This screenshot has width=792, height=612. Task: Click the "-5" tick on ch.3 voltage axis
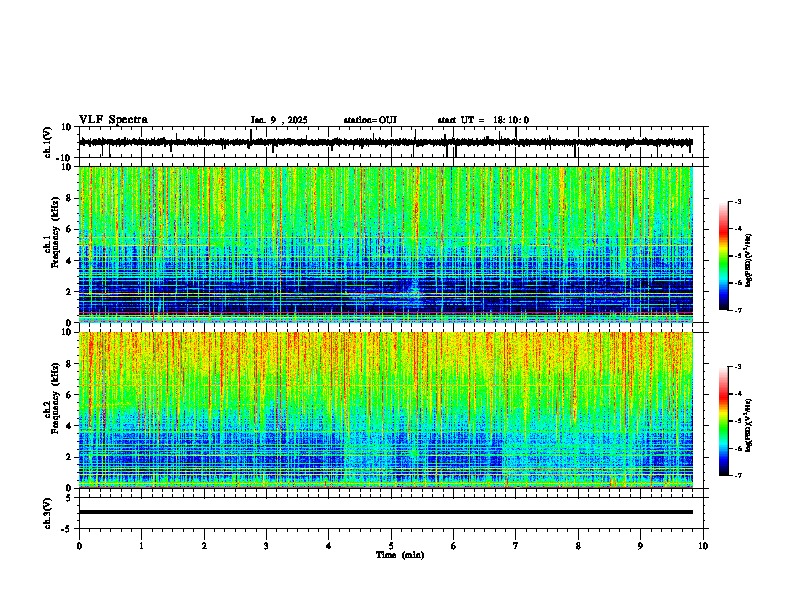[x=66, y=529]
